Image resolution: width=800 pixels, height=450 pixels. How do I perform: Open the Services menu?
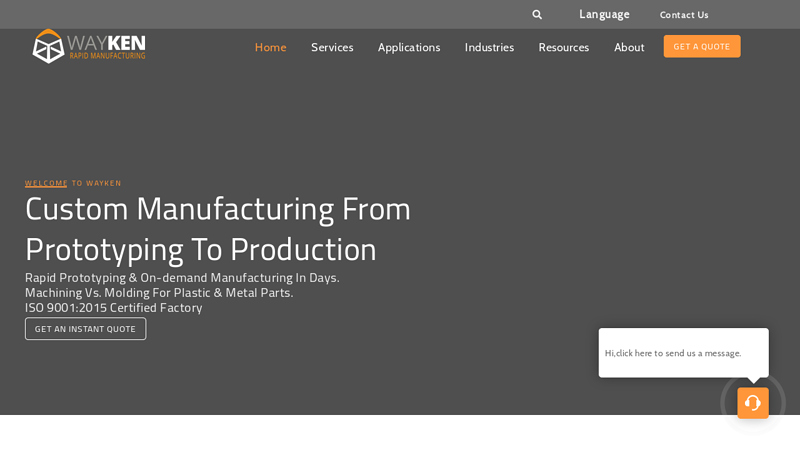click(332, 47)
